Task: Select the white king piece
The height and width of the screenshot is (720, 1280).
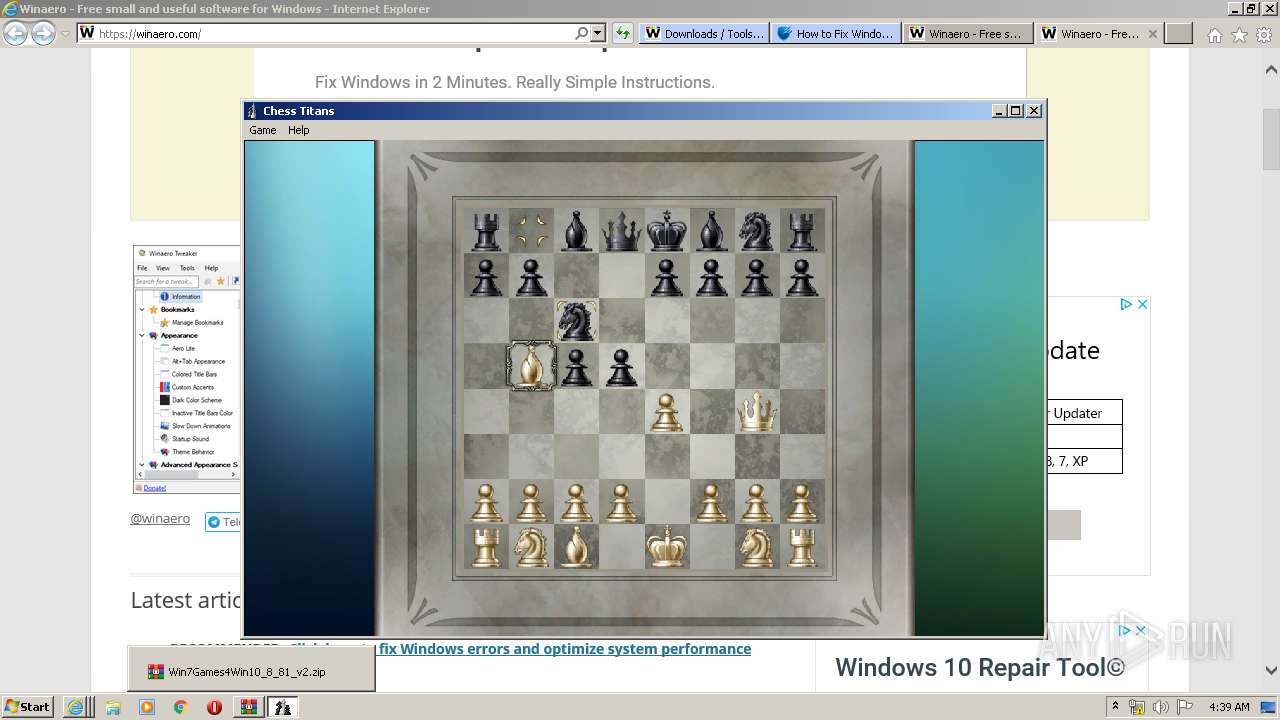Action: [667, 546]
